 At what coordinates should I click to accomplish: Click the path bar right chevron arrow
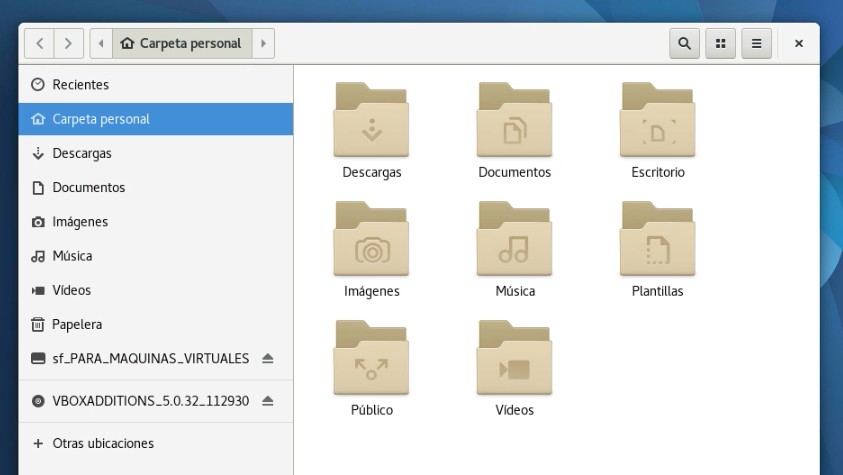point(263,44)
